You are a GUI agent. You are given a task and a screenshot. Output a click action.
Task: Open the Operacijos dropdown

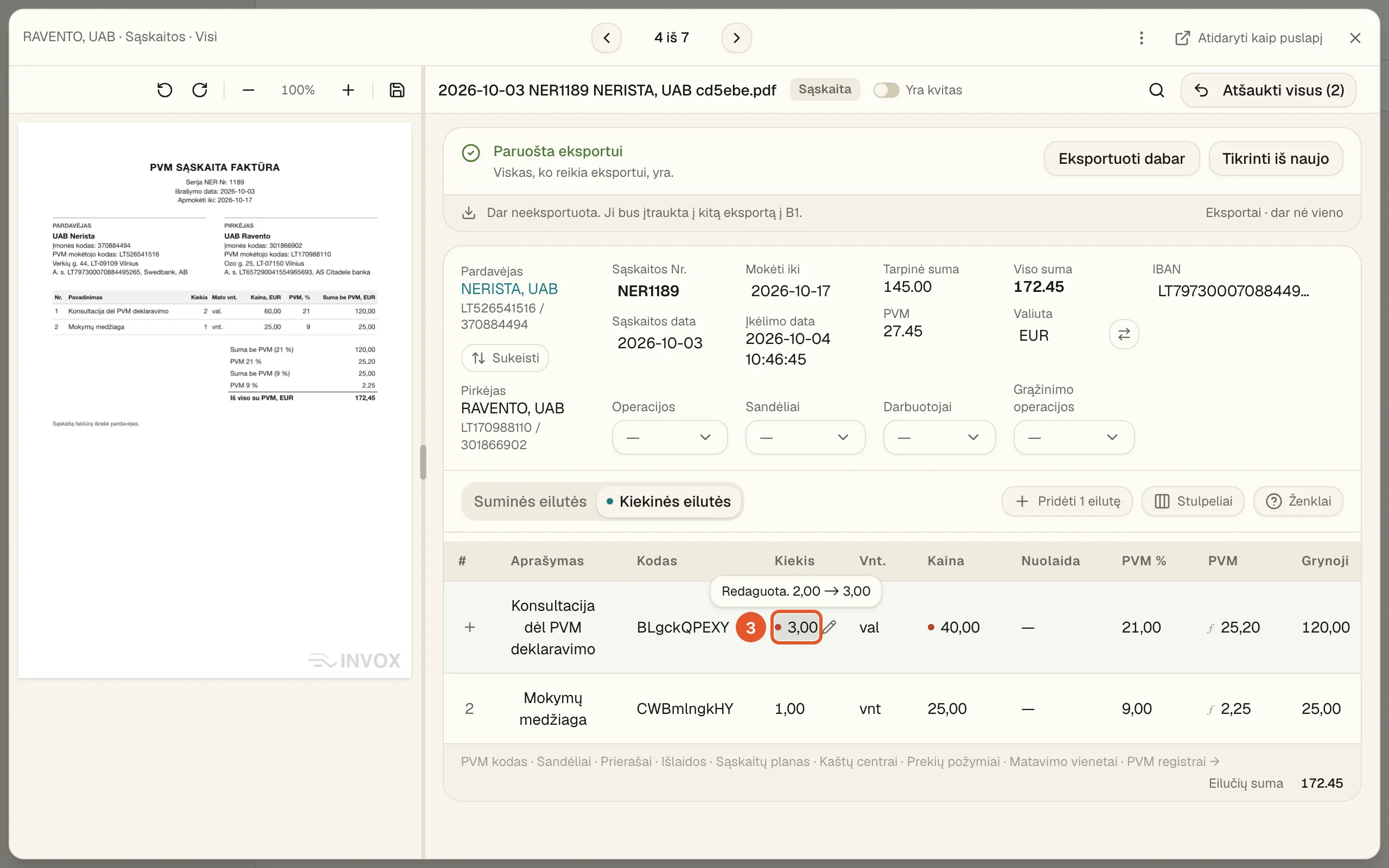669,437
